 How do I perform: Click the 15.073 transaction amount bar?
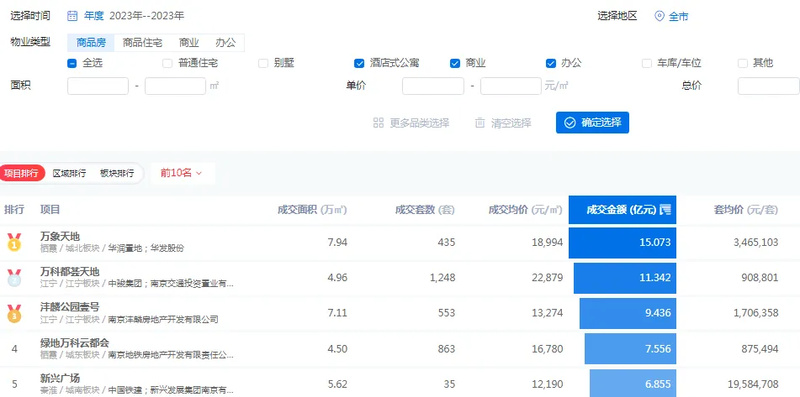point(622,242)
